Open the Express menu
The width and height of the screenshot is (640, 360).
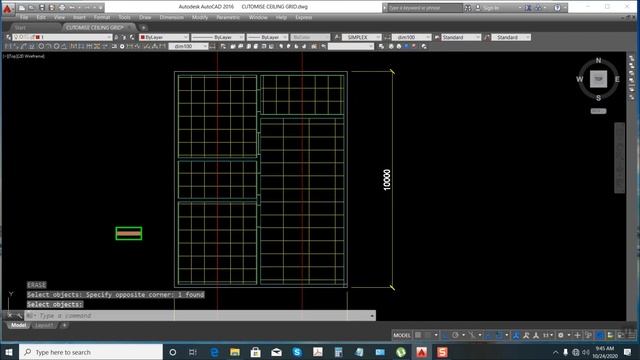coord(303,18)
